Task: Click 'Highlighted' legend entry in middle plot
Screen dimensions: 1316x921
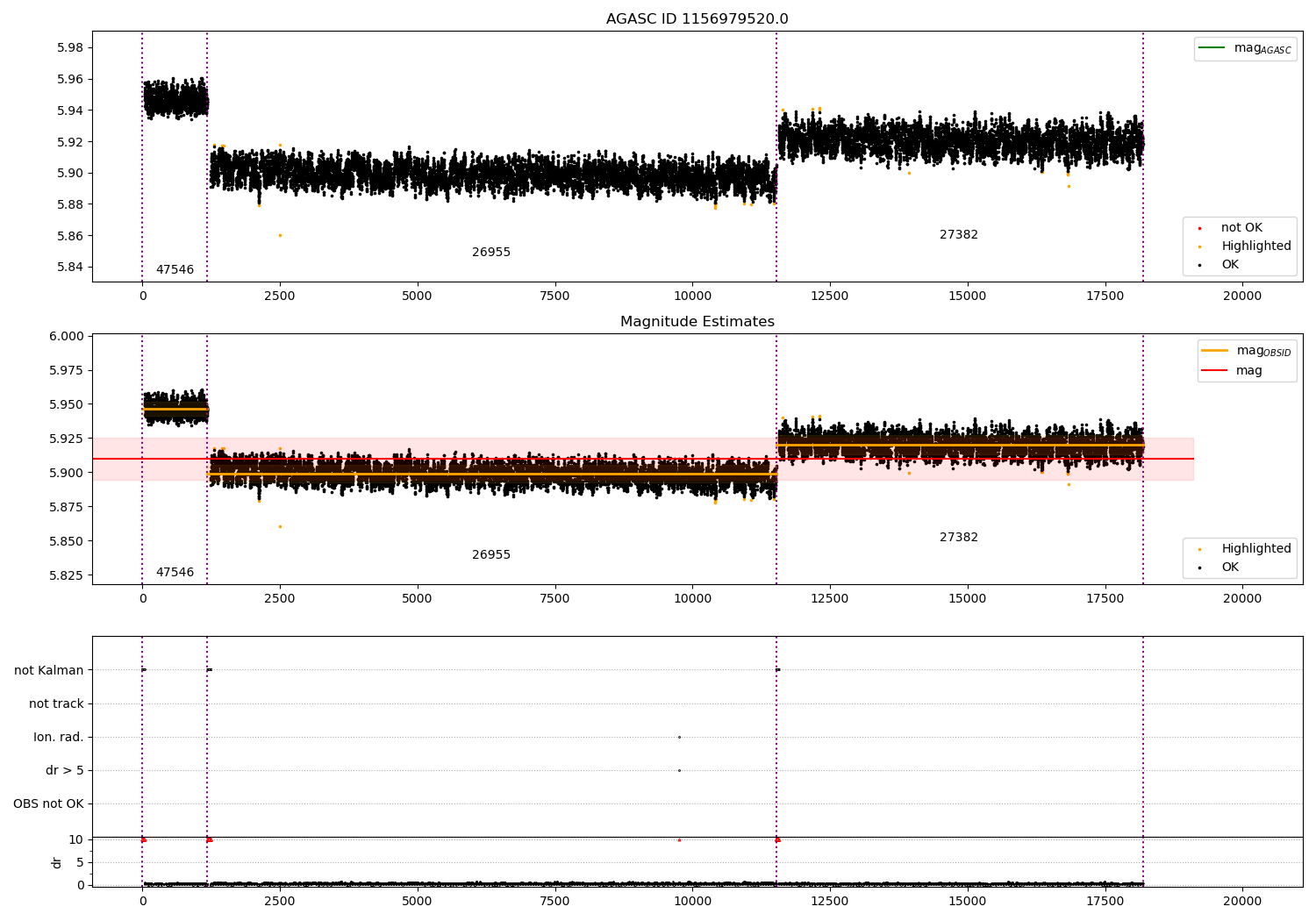Action: point(1244,548)
